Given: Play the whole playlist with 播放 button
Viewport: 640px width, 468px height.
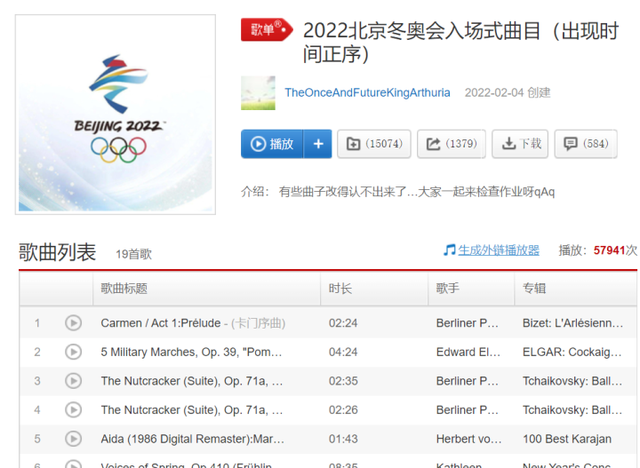Looking at the screenshot, I should (x=272, y=144).
